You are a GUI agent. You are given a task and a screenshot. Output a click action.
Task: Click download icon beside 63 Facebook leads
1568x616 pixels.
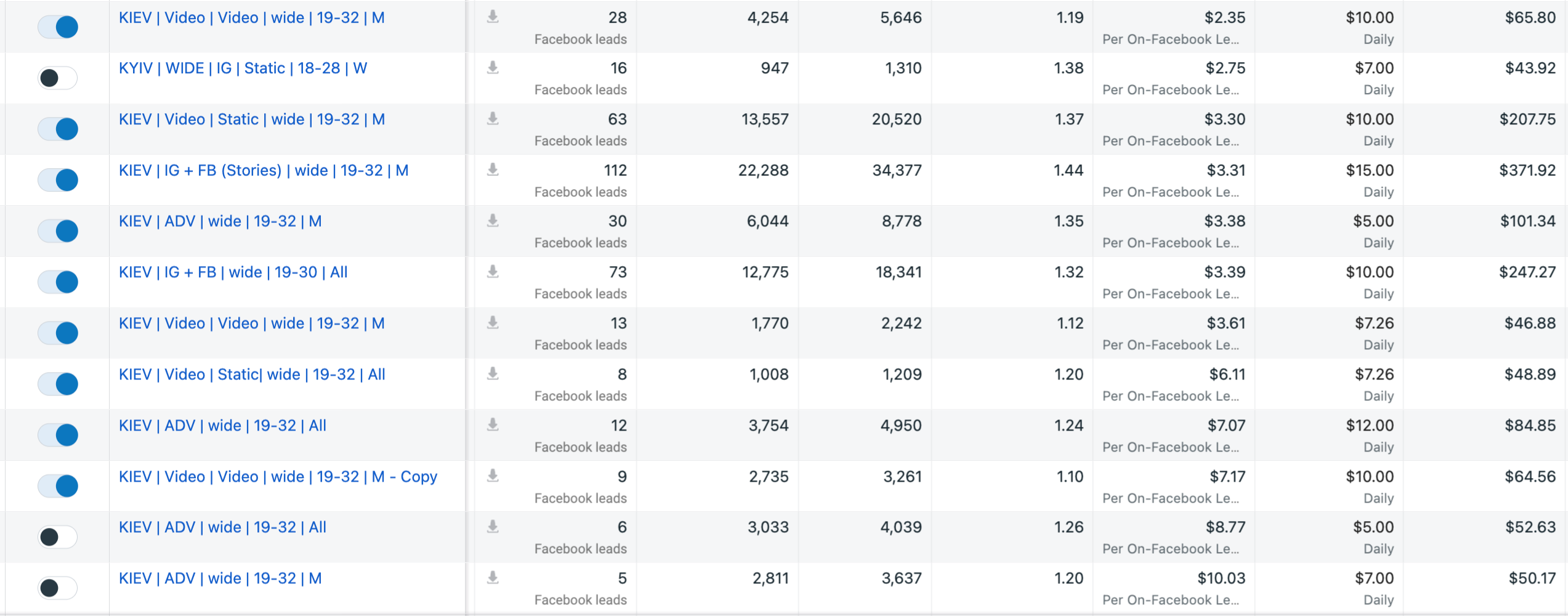[x=493, y=119]
